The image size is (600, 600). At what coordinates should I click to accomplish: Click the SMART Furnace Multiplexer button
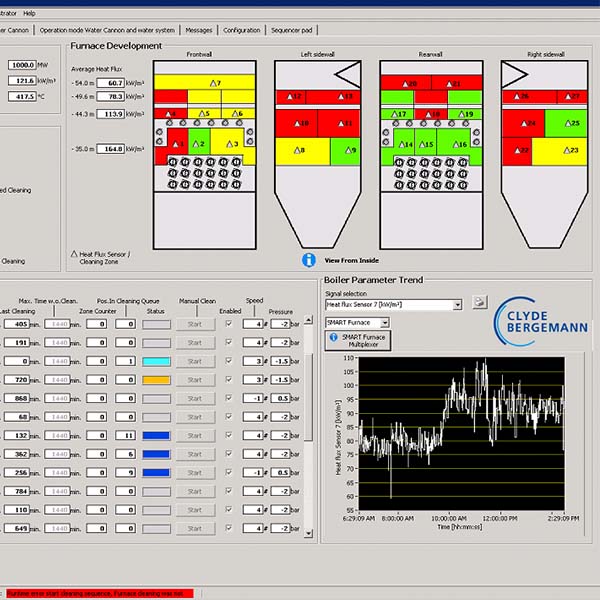coord(358,341)
